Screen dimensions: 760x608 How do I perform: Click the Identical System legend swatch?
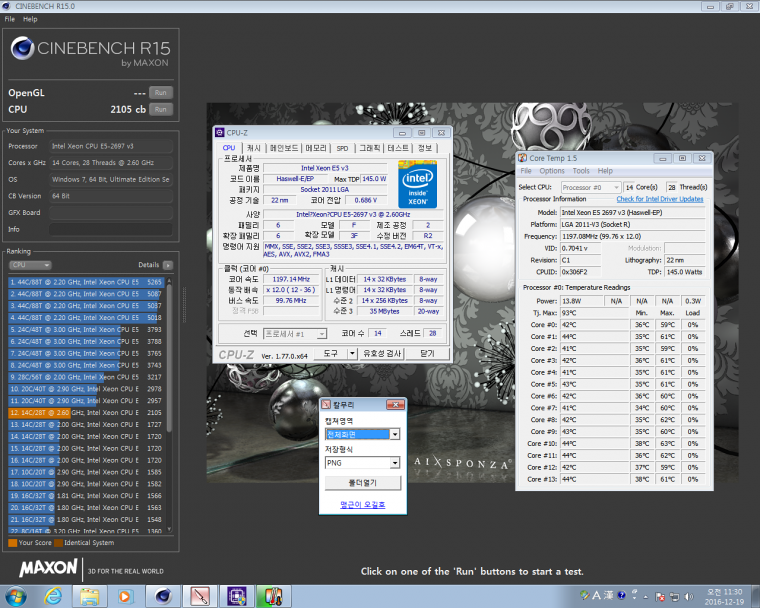point(58,543)
